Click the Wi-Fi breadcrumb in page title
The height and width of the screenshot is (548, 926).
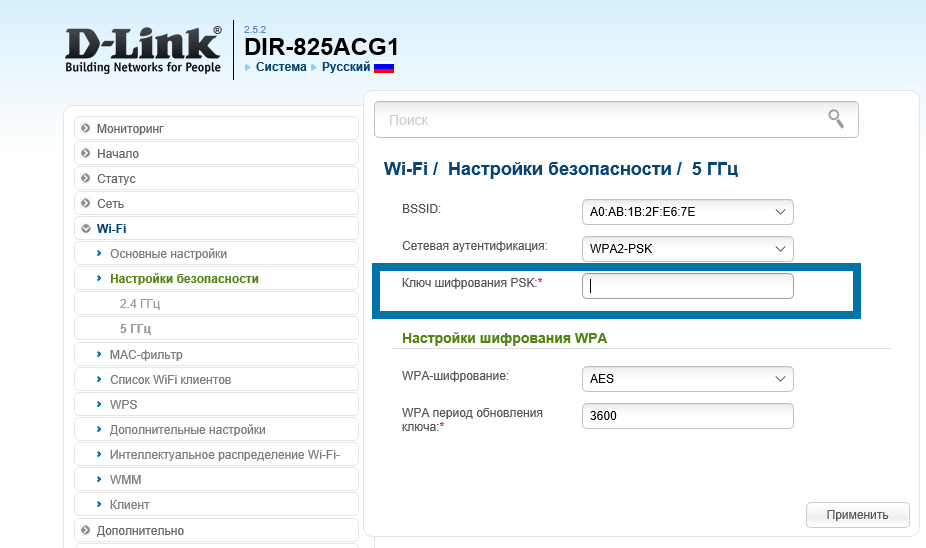tap(406, 169)
